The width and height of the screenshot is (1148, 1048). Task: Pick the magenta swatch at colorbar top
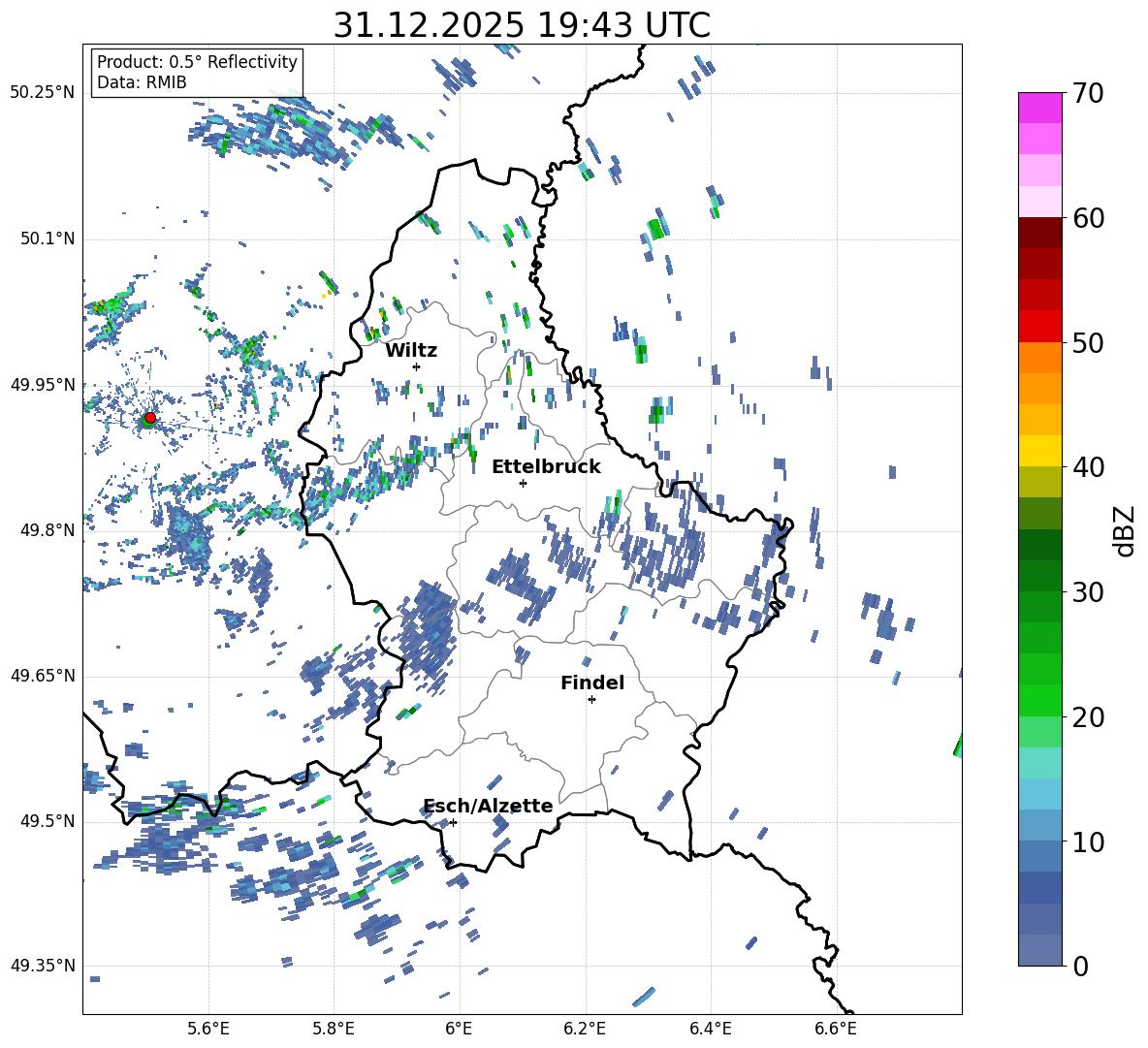pyautogui.click(x=1040, y=108)
